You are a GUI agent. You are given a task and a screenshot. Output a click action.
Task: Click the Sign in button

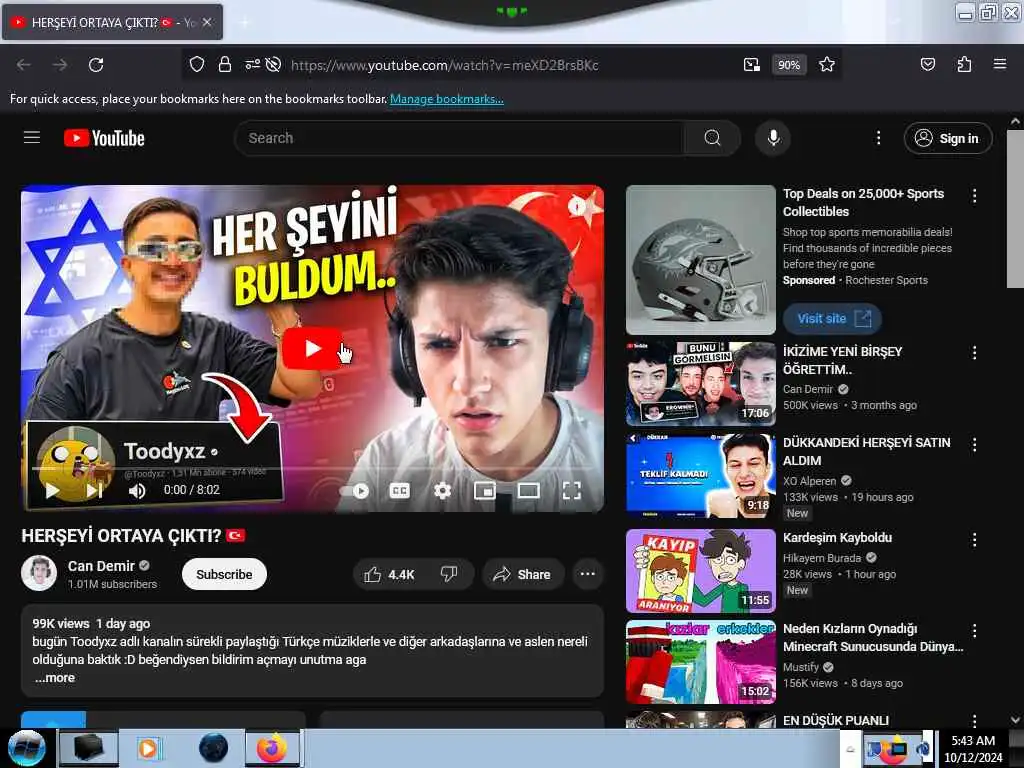(948, 138)
